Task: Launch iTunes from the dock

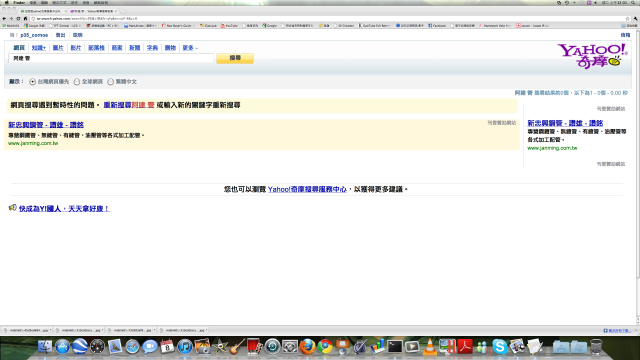Action: pyautogui.click(x=184, y=347)
